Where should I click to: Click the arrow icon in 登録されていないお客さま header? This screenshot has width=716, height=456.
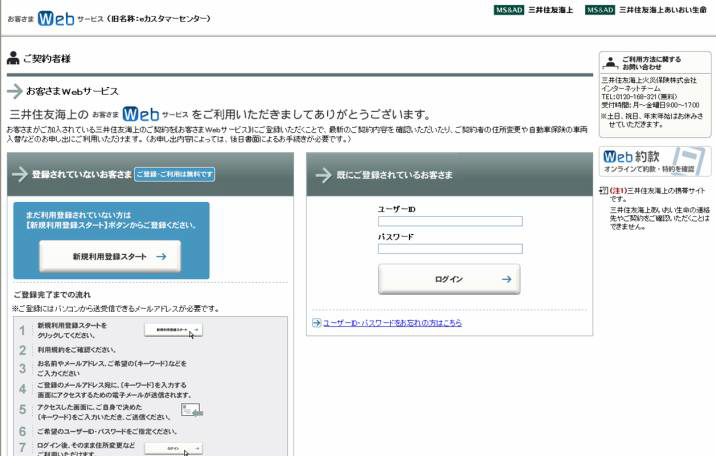[19, 174]
